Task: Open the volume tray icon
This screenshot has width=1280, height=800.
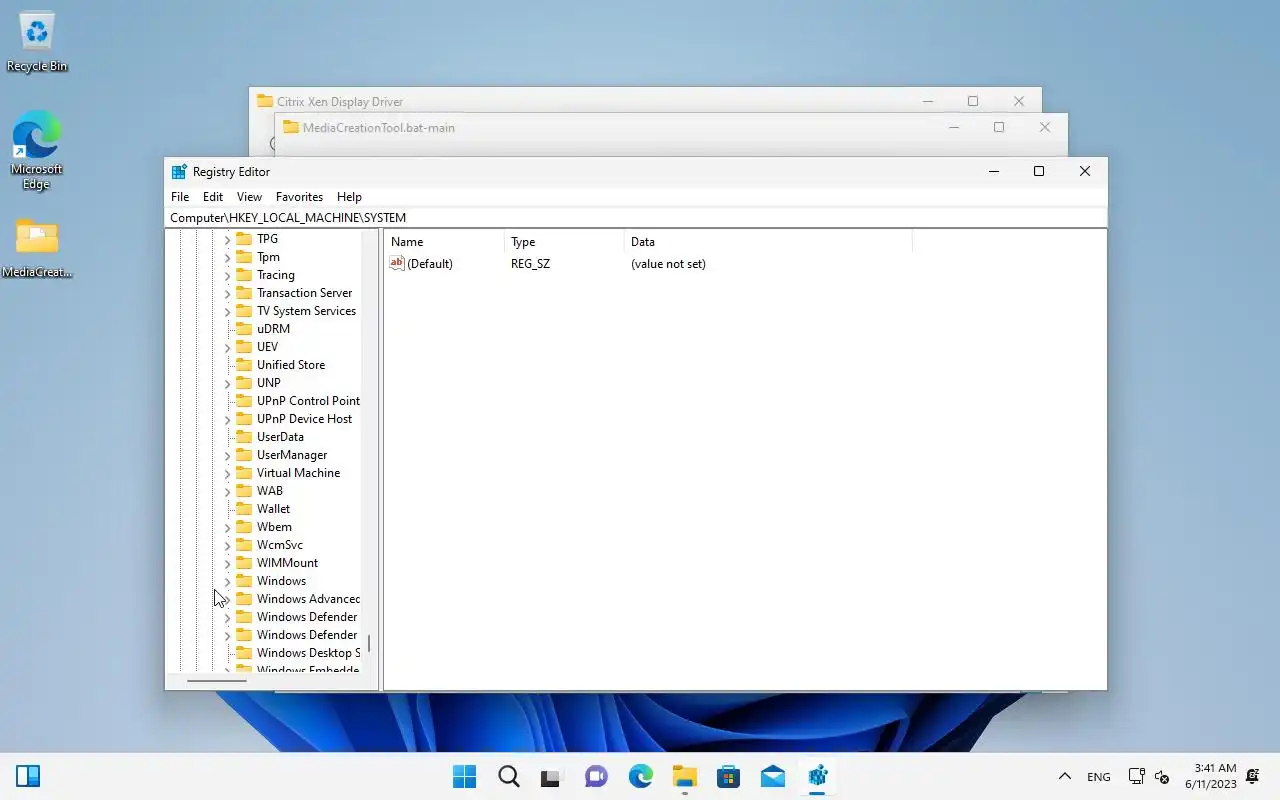Action: pos(1162,776)
